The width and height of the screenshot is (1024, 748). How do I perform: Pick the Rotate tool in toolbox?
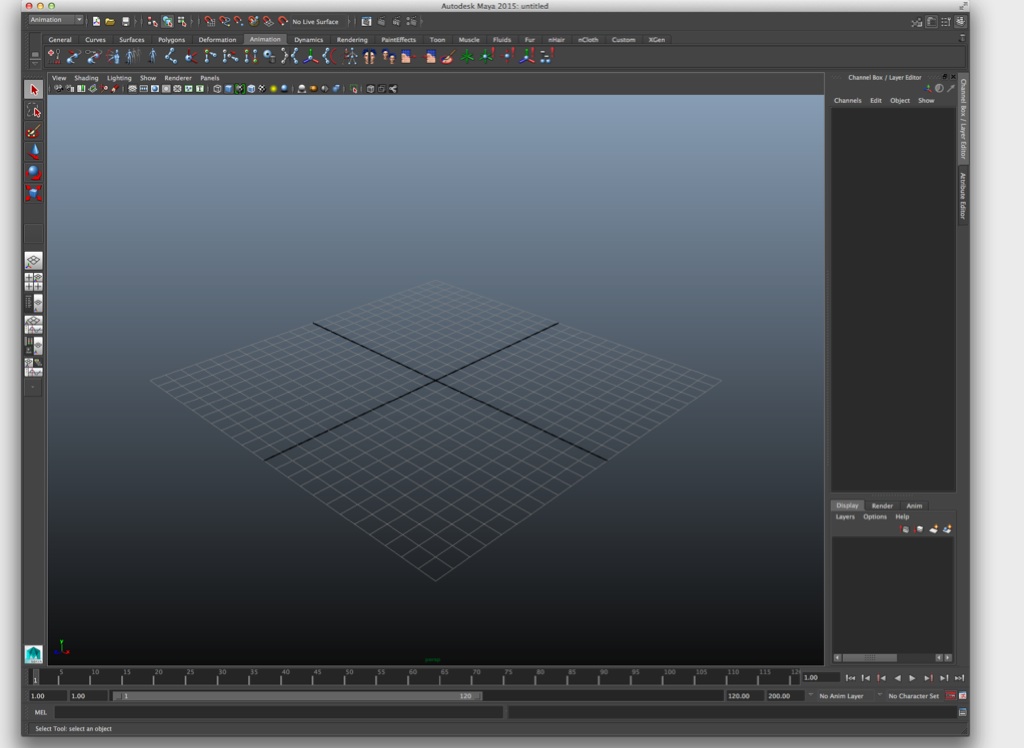[x=34, y=172]
